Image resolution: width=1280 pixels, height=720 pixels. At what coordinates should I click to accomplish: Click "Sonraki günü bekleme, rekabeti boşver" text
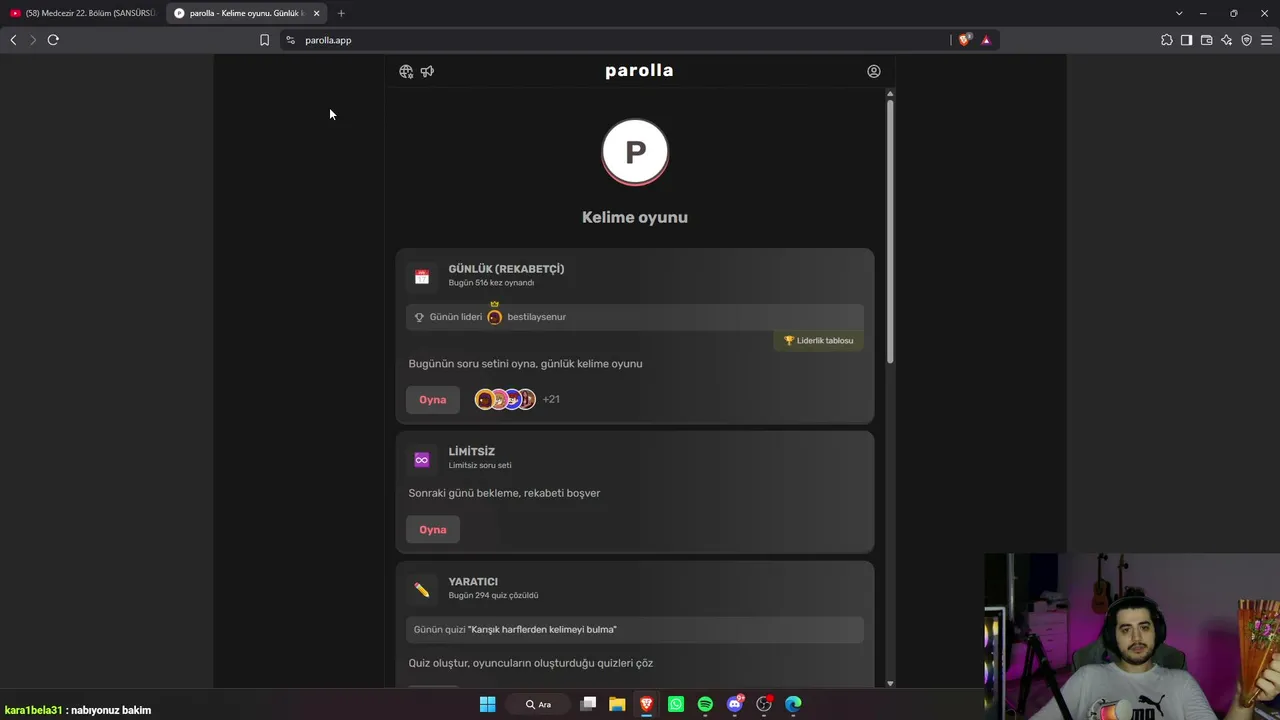(504, 493)
